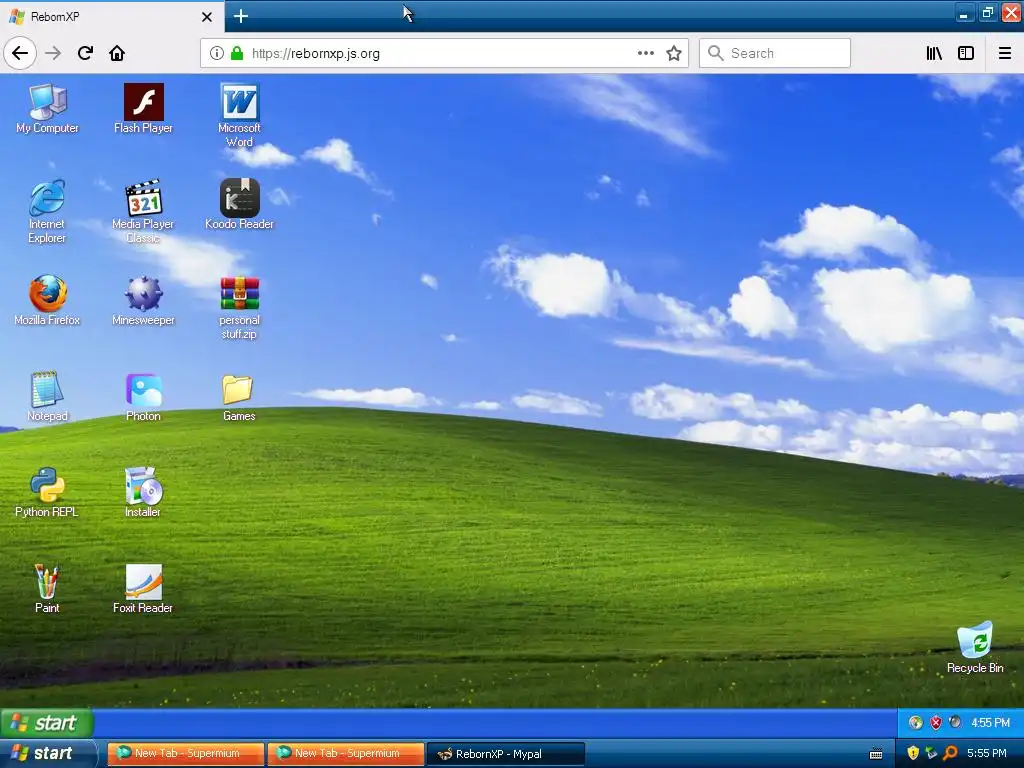Image resolution: width=1024 pixels, height=768 pixels.
Task: Go back with the browser back arrow
Action: [20, 53]
